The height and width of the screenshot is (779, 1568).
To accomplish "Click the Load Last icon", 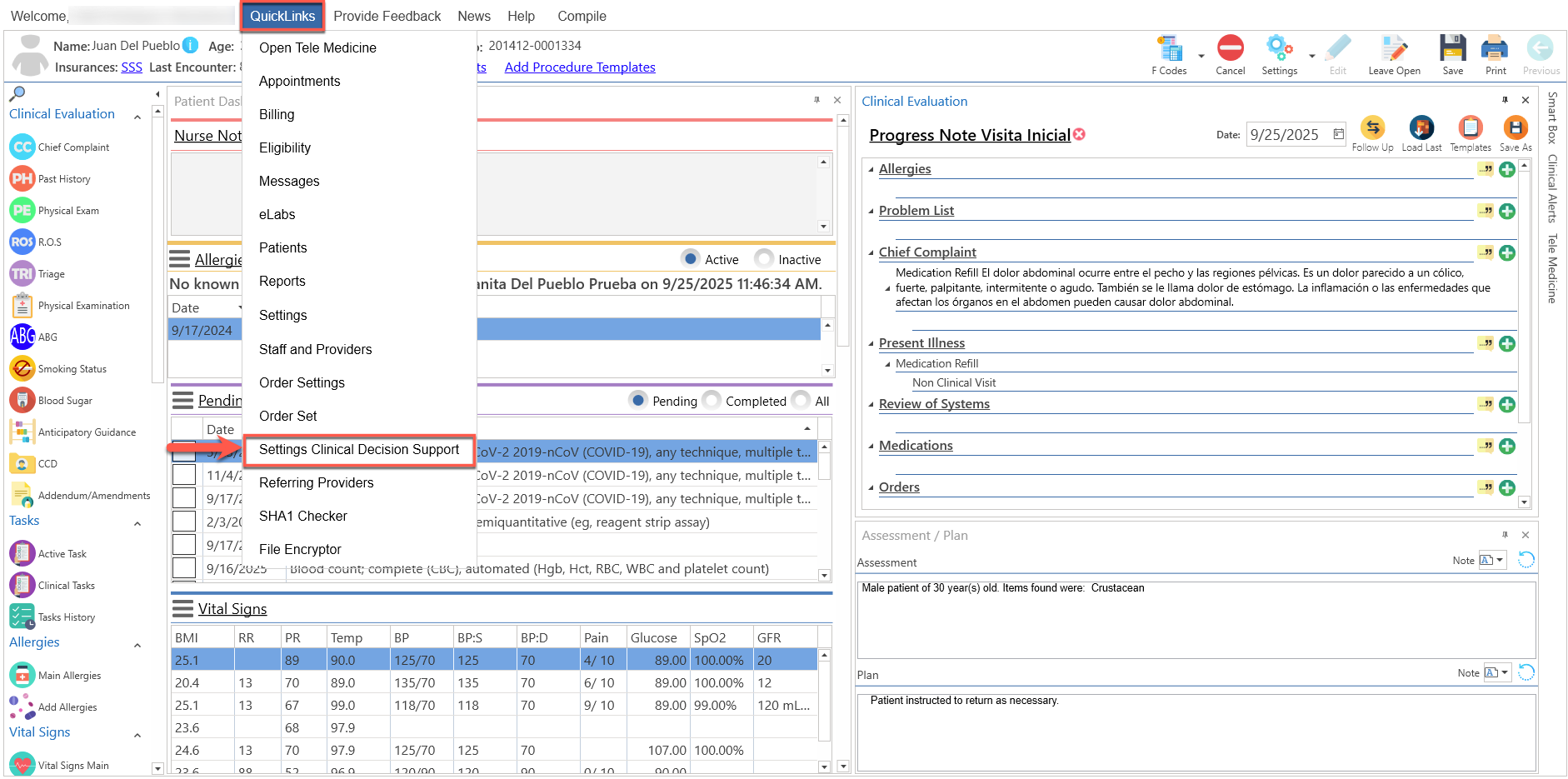I will tap(1421, 127).
